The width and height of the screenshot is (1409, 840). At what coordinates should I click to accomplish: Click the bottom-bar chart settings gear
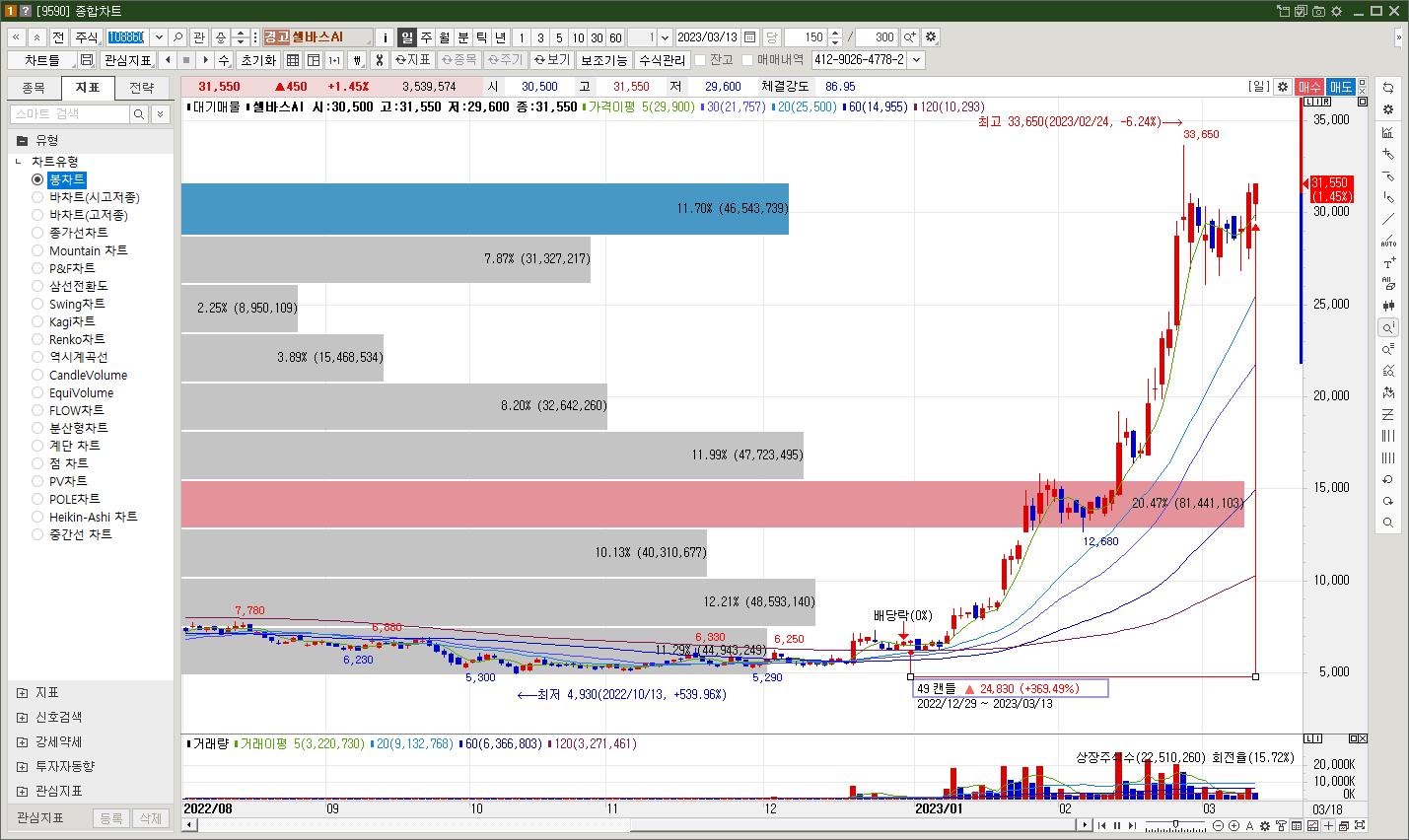tap(1267, 824)
